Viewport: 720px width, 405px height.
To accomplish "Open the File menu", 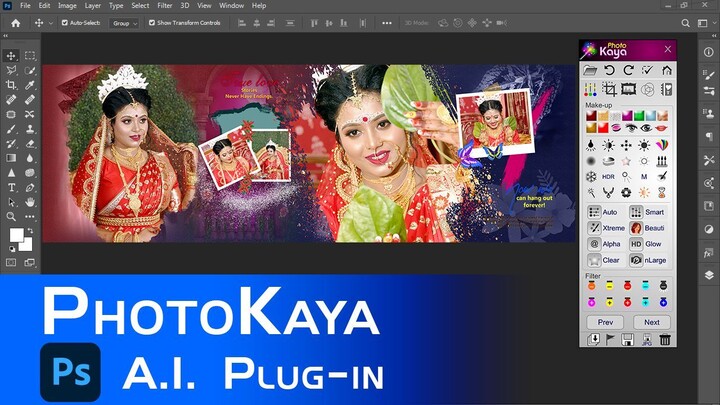I will (x=25, y=6).
